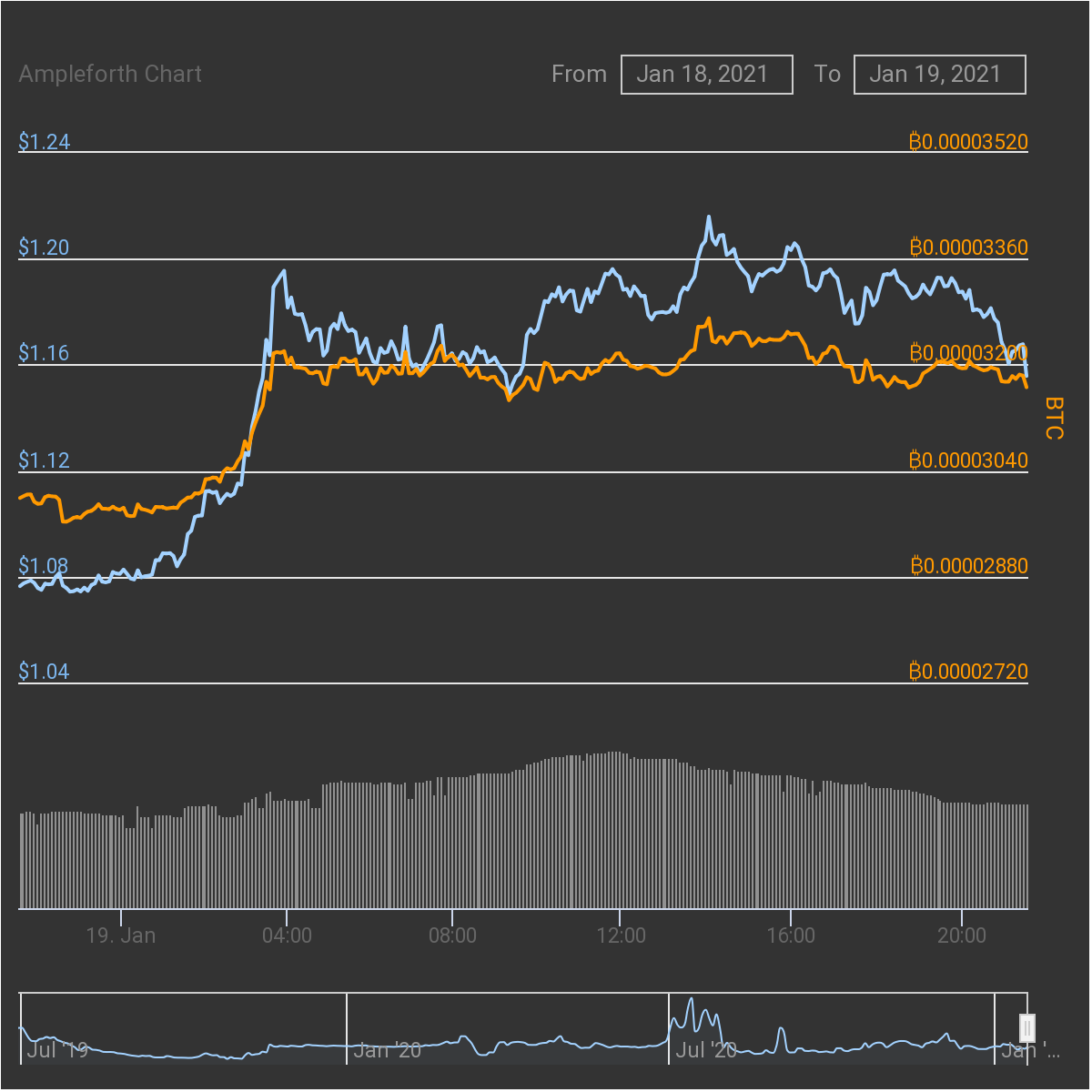Image resolution: width=1092 pixels, height=1092 pixels.
Task: Click the ₿0.00002880 axis label
Action: click(968, 566)
